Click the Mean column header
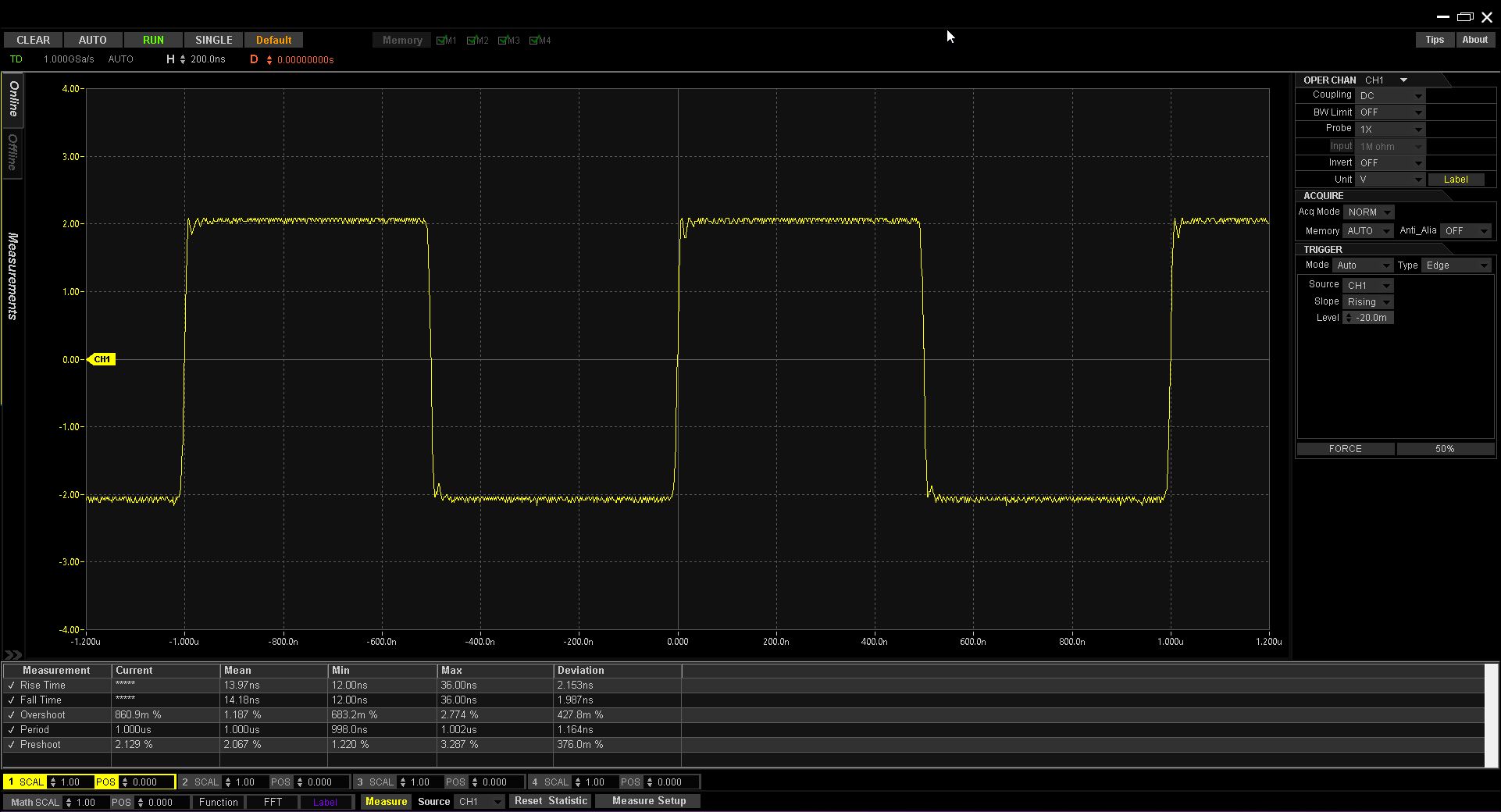This screenshot has height=812, width=1501. [273, 671]
